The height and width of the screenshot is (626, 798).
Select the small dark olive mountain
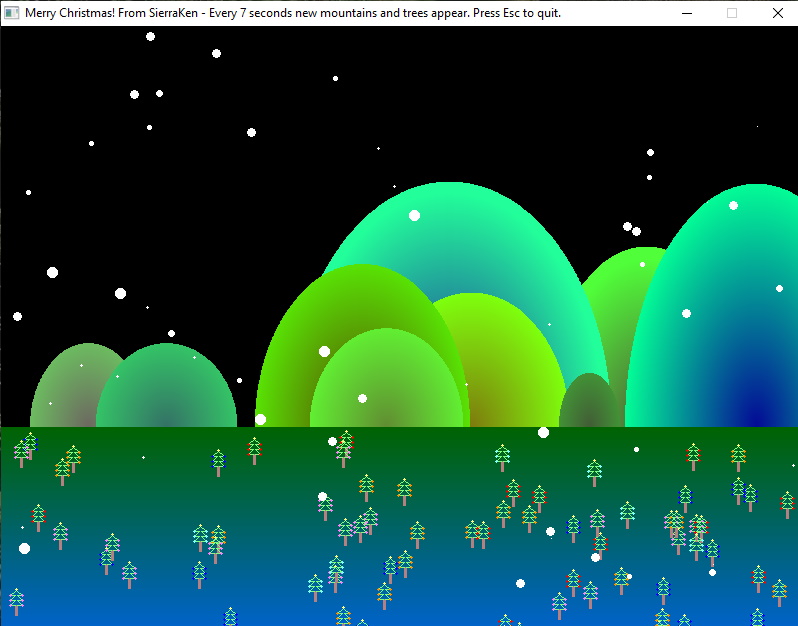point(590,403)
